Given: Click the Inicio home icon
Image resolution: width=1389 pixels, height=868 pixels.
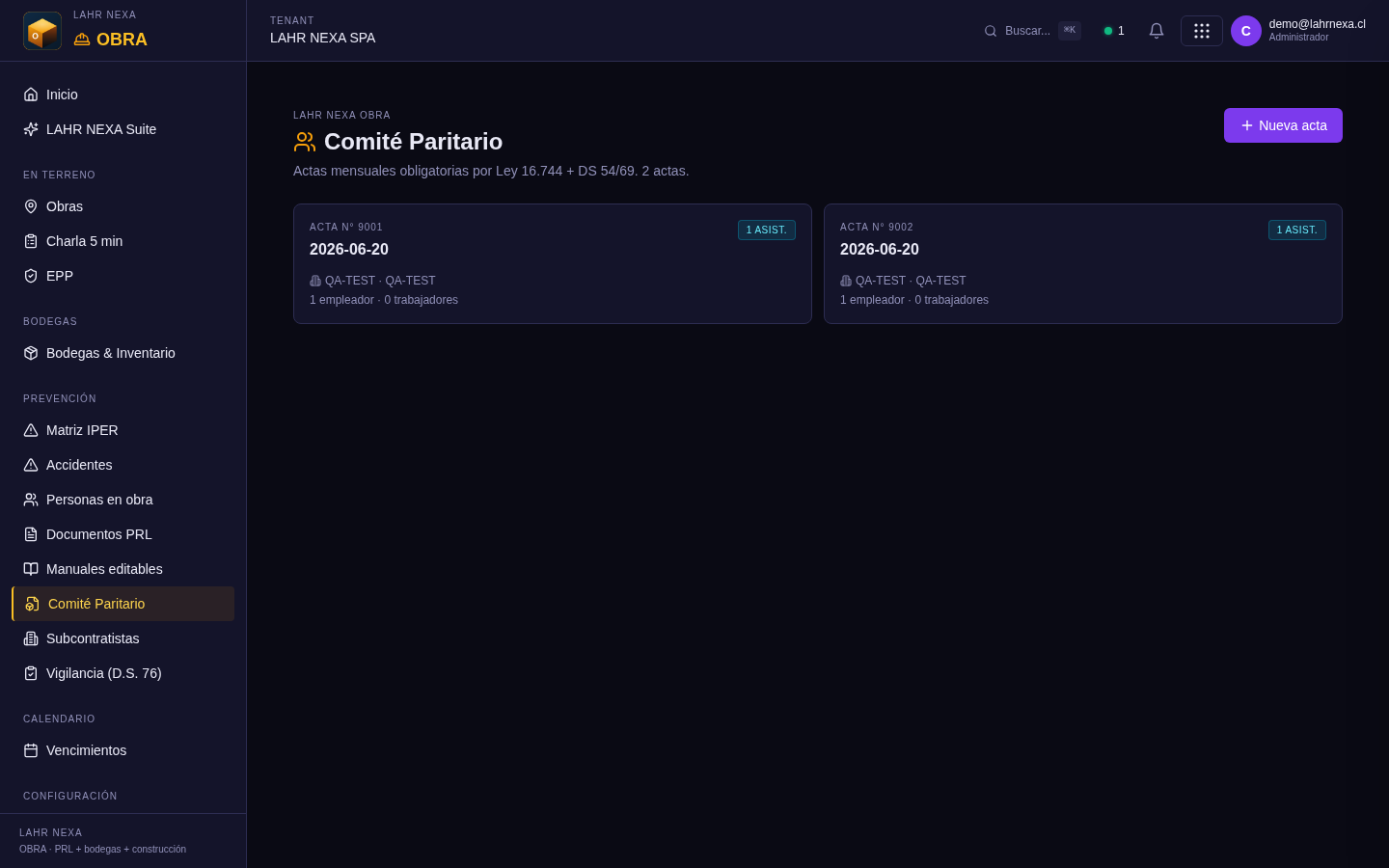Looking at the screenshot, I should pyautogui.click(x=31, y=95).
